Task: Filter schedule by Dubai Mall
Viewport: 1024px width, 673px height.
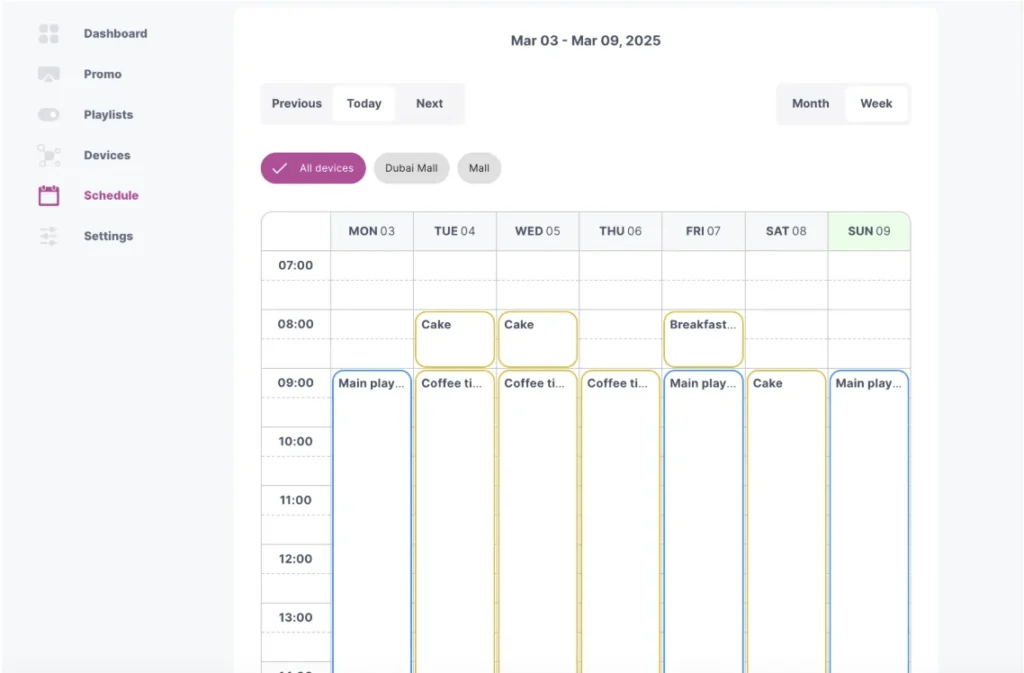Action: [x=411, y=168]
